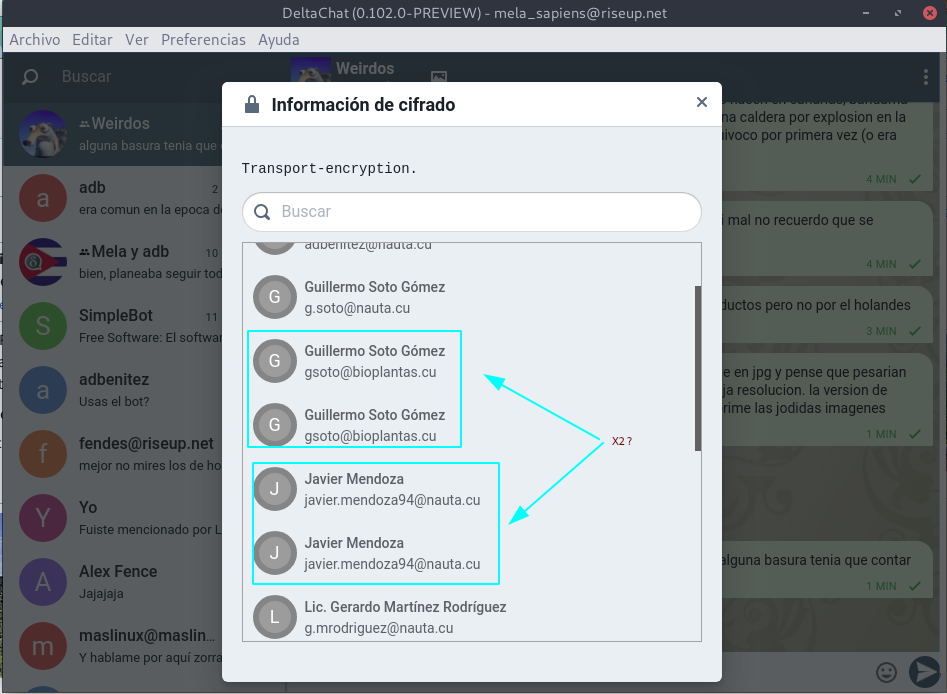Click the purple A avatar of Alex Fence
This screenshot has width=947, height=694.
(43, 582)
